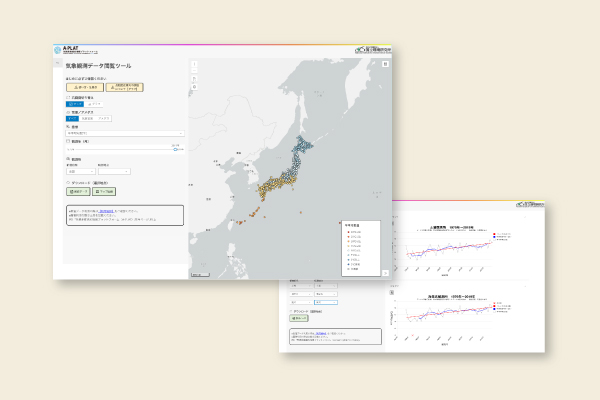The height and width of the screenshot is (400, 600).
Task: Click the green マップ画像 download button
Action: [104, 191]
